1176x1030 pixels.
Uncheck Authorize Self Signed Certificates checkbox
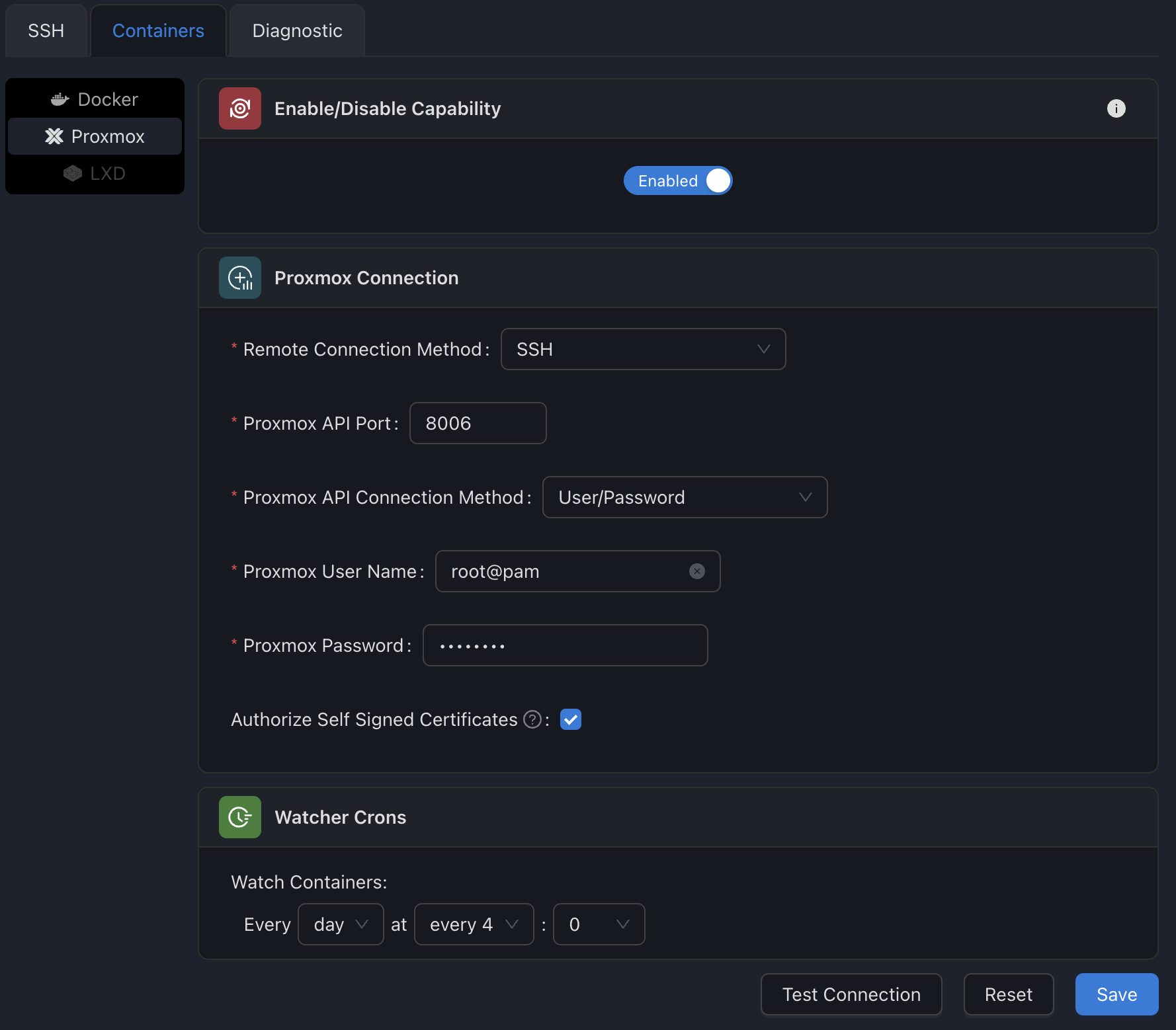pos(571,719)
